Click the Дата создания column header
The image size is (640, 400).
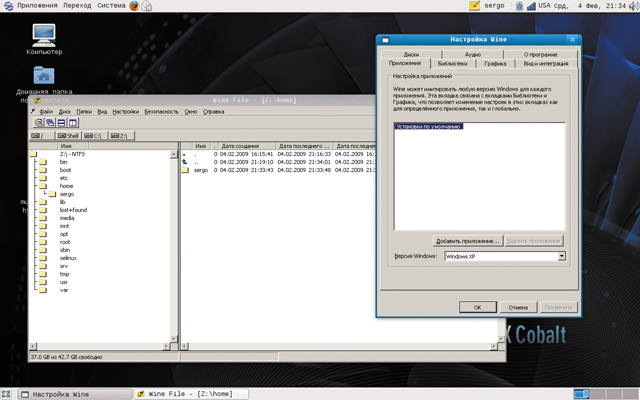click(247, 146)
